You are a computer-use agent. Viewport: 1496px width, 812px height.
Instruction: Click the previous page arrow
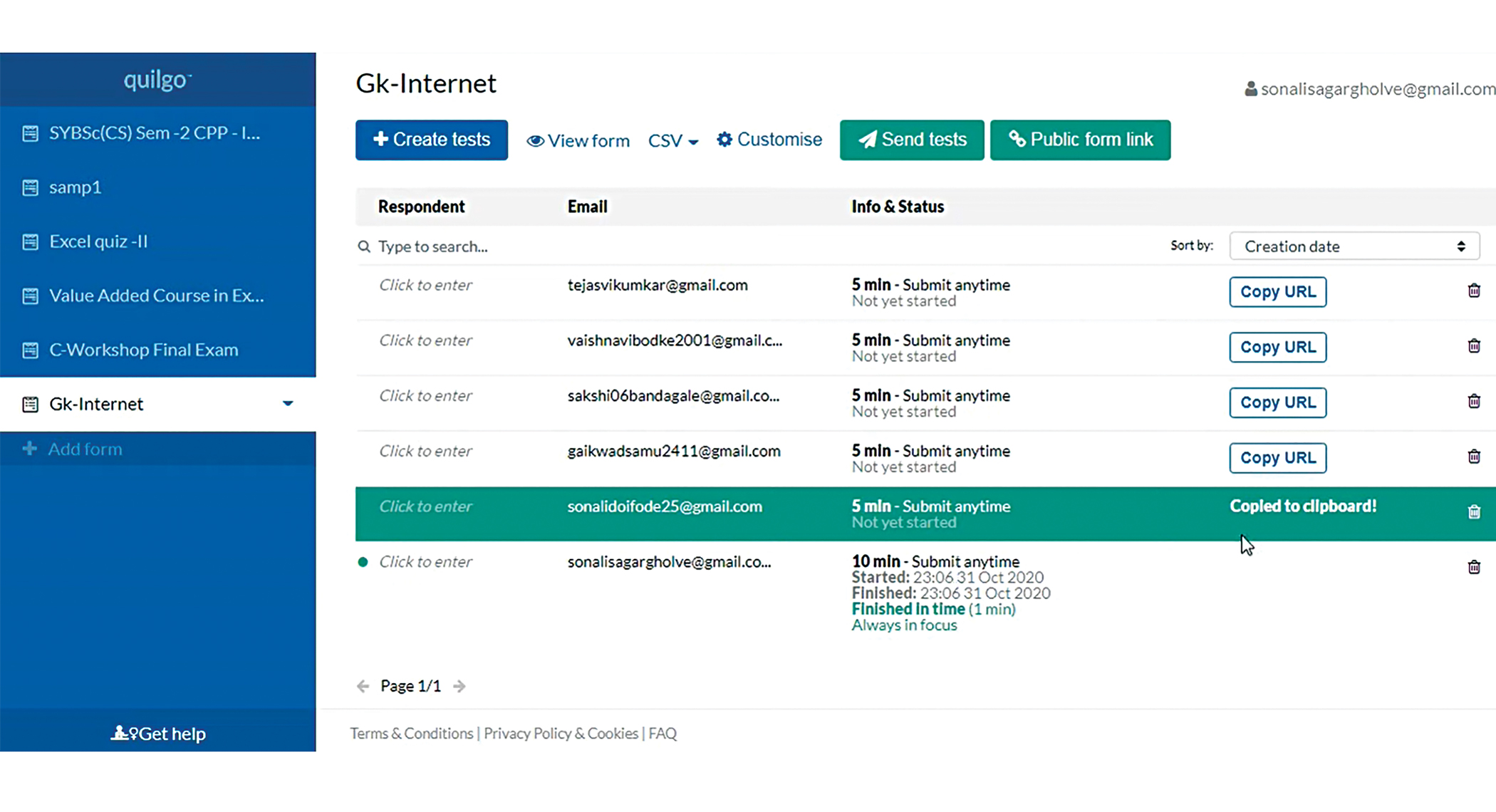pyautogui.click(x=363, y=686)
